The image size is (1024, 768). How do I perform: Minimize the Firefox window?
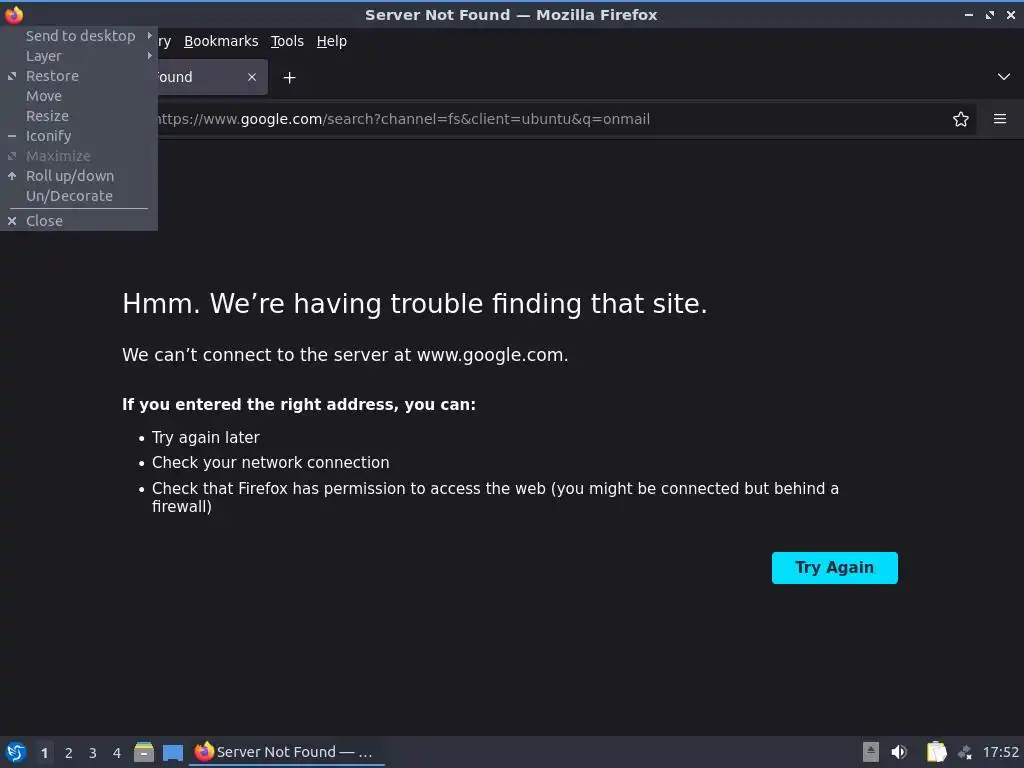969,14
